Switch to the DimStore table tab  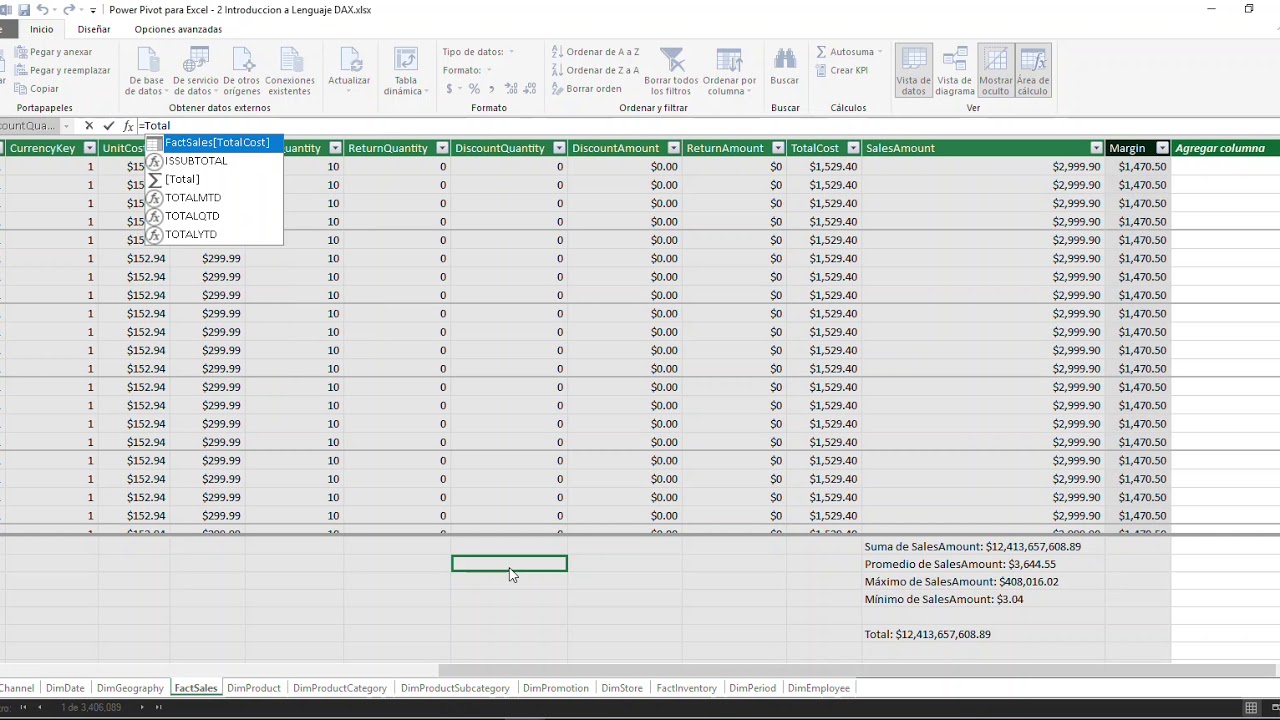coord(622,688)
